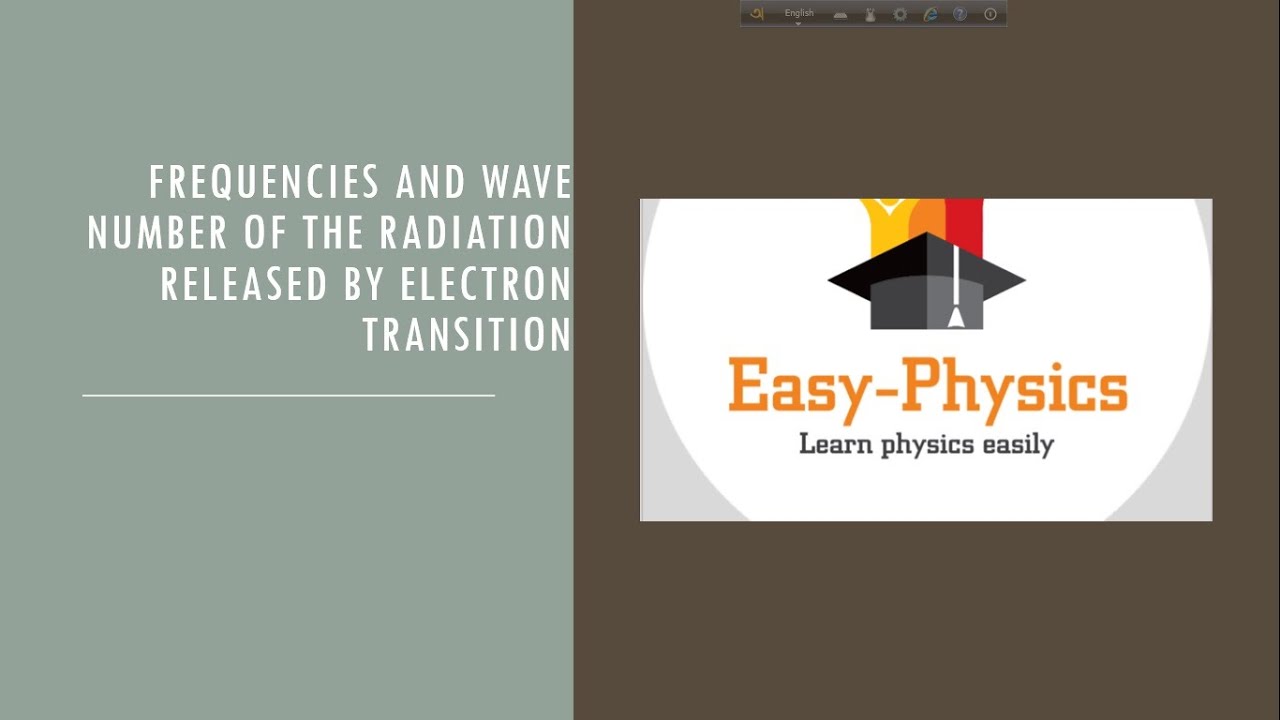Screen dimensions: 1280x720
Task: Open the help question mark icon
Action: coord(960,14)
